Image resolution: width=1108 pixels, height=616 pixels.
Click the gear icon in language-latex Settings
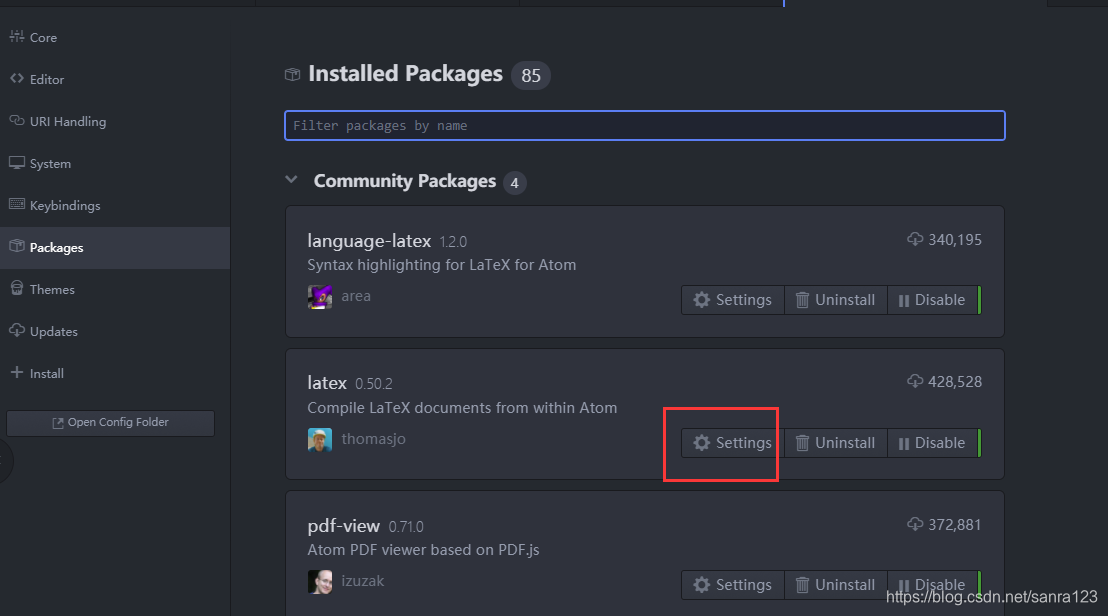coord(702,300)
